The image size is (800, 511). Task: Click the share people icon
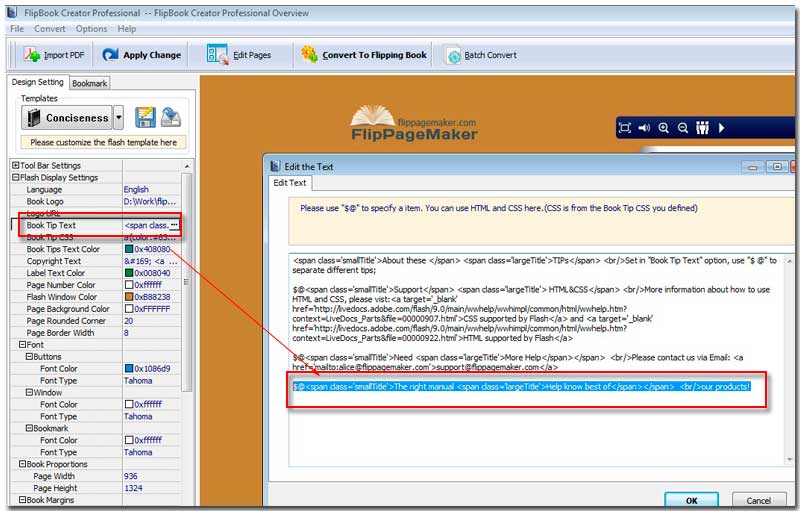[x=703, y=127]
